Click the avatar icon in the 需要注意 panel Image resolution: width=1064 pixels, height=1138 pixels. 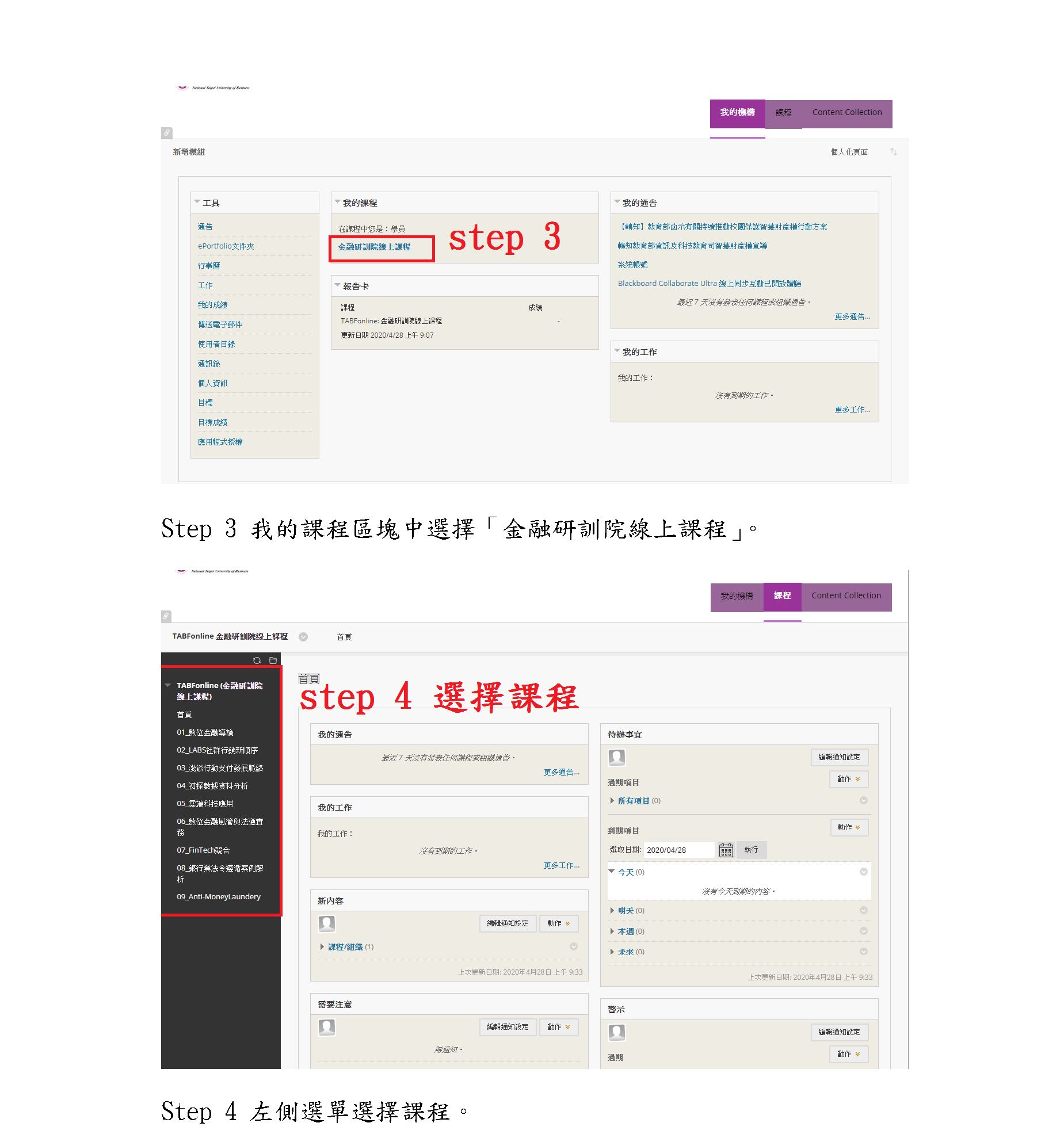[327, 1027]
